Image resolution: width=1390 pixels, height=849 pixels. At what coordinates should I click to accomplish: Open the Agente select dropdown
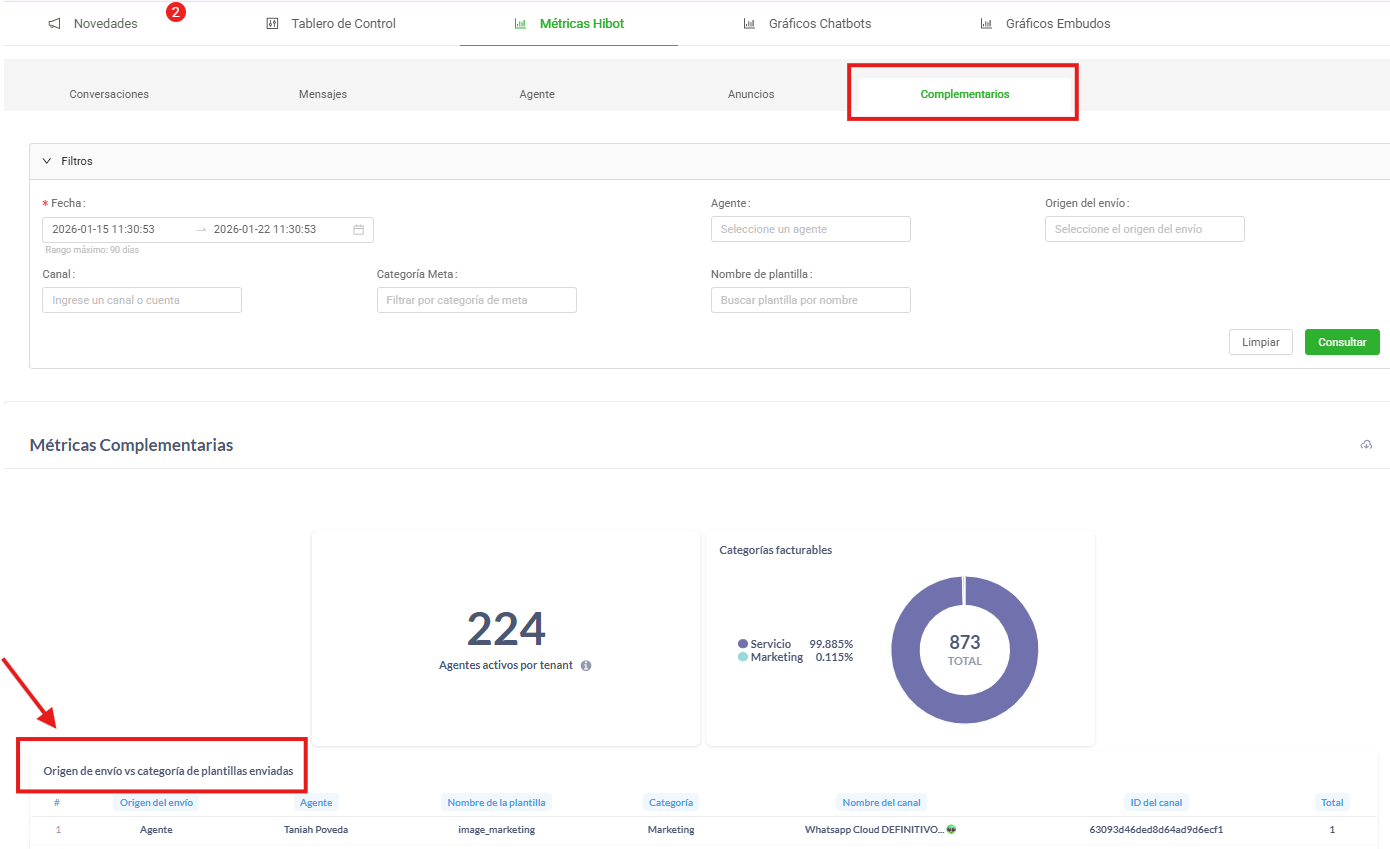810,229
